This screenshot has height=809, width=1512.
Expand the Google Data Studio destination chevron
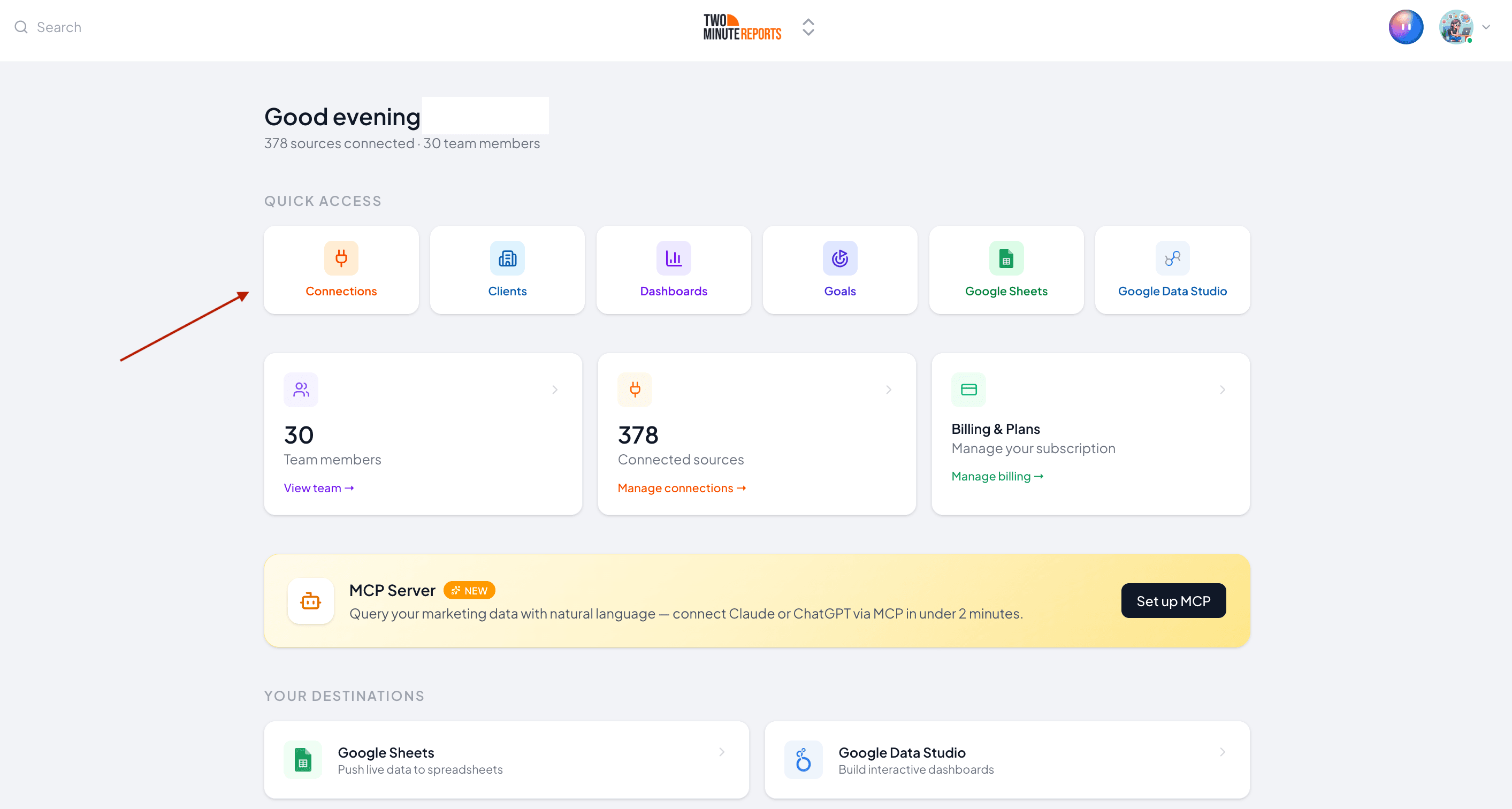[x=1223, y=752]
